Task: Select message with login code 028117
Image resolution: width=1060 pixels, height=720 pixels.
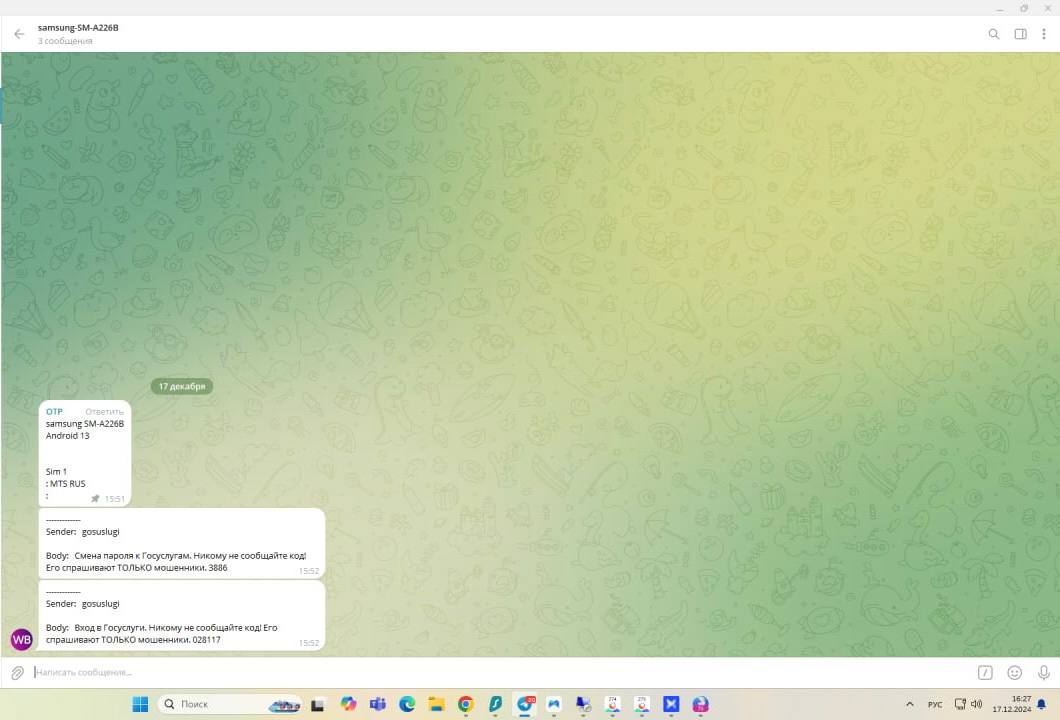Action: 182,616
